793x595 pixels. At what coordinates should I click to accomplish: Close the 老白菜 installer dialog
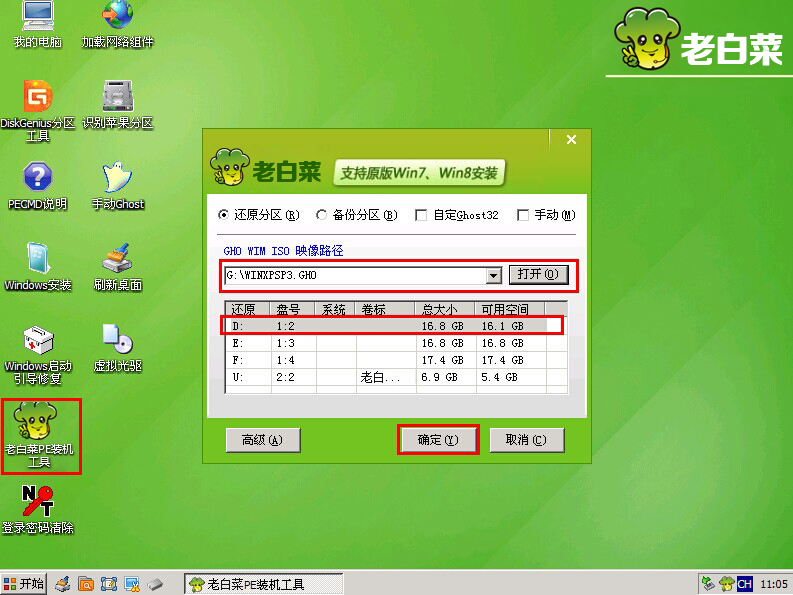(571, 140)
